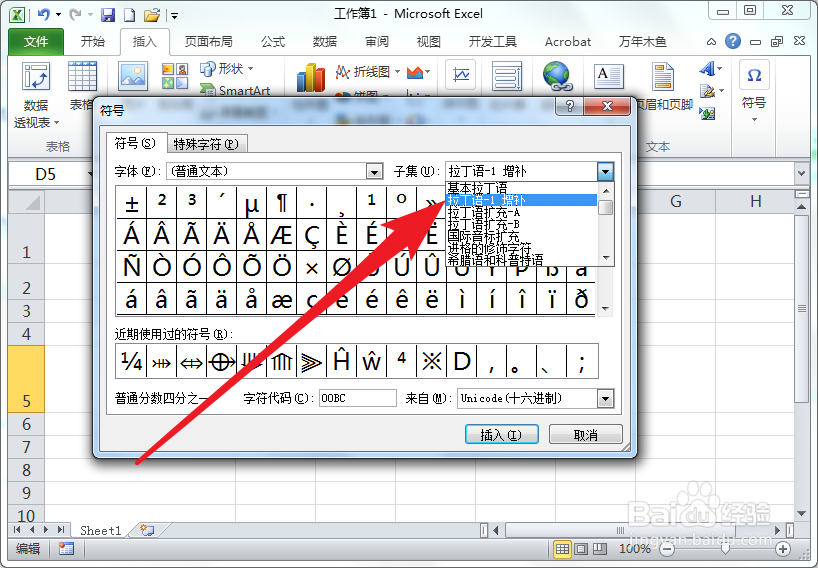Expand the Font (字体) combo box
818x568 pixels.
click(x=374, y=172)
